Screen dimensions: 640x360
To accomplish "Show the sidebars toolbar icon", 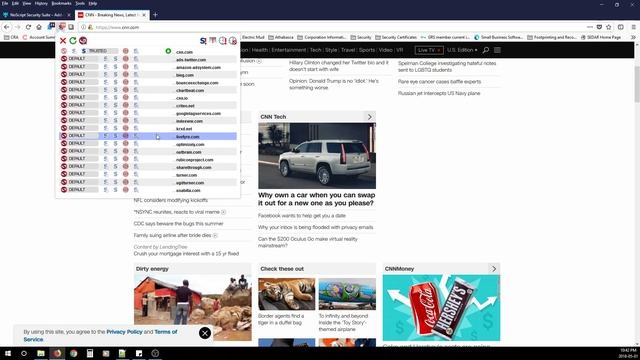I will 620,27.
